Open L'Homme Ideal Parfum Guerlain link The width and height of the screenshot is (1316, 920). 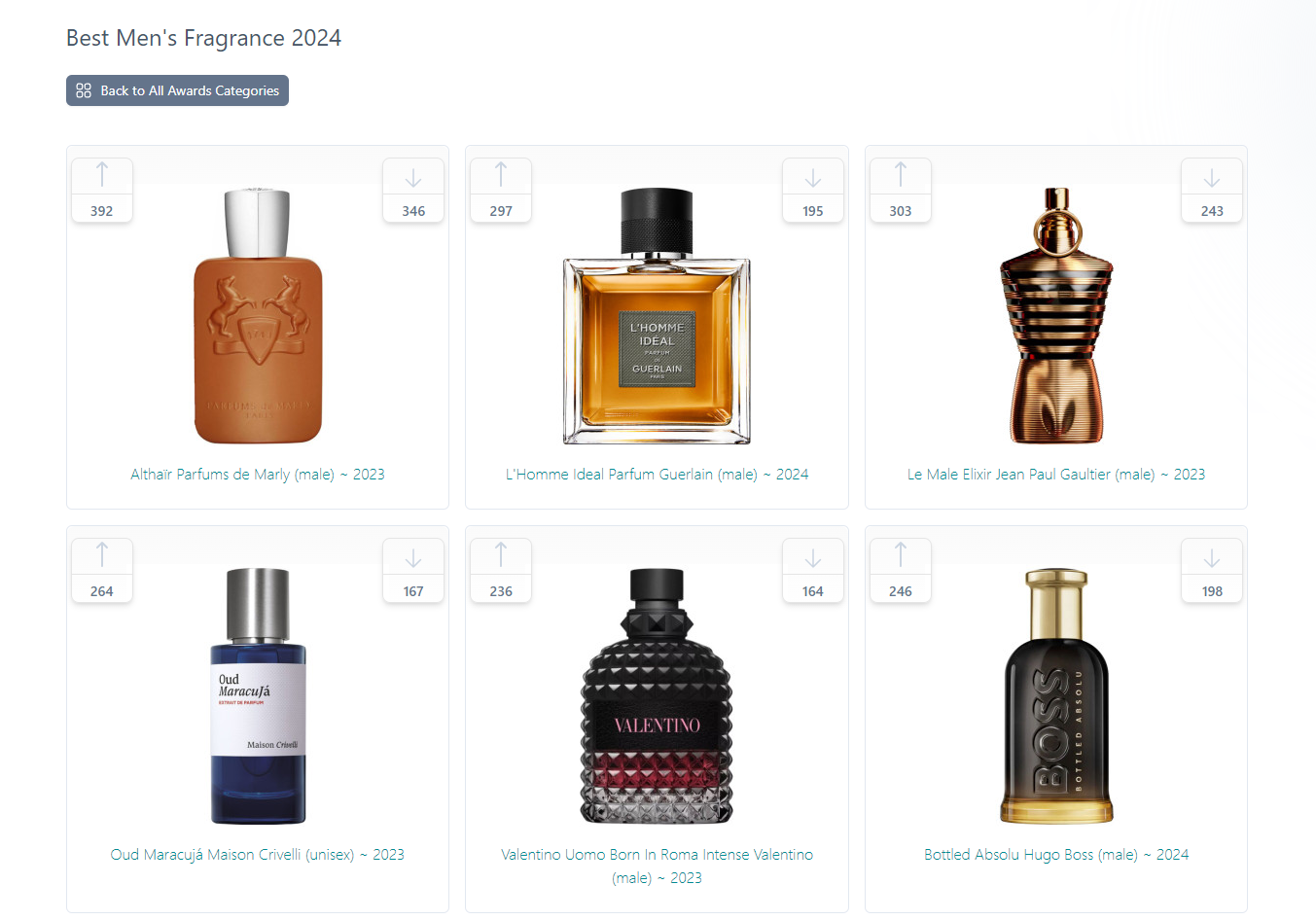(657, 475)
